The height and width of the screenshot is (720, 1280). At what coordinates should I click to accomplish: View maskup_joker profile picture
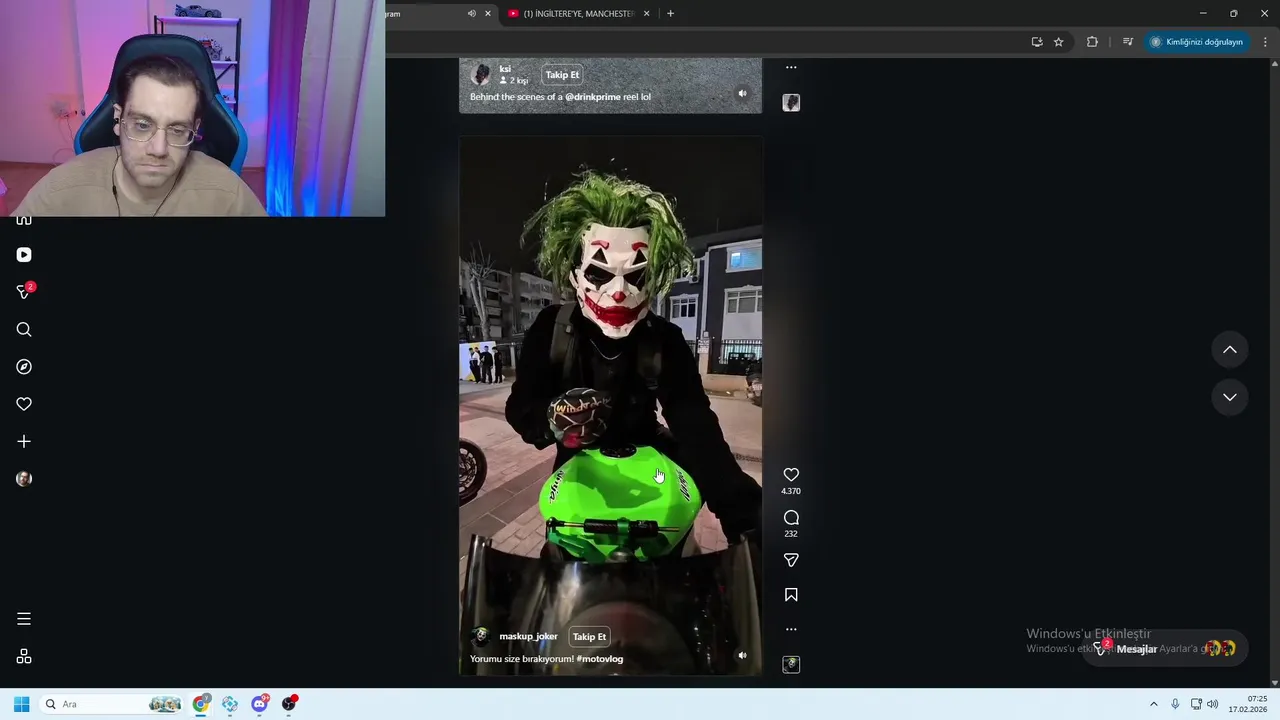tap(481, 637)
